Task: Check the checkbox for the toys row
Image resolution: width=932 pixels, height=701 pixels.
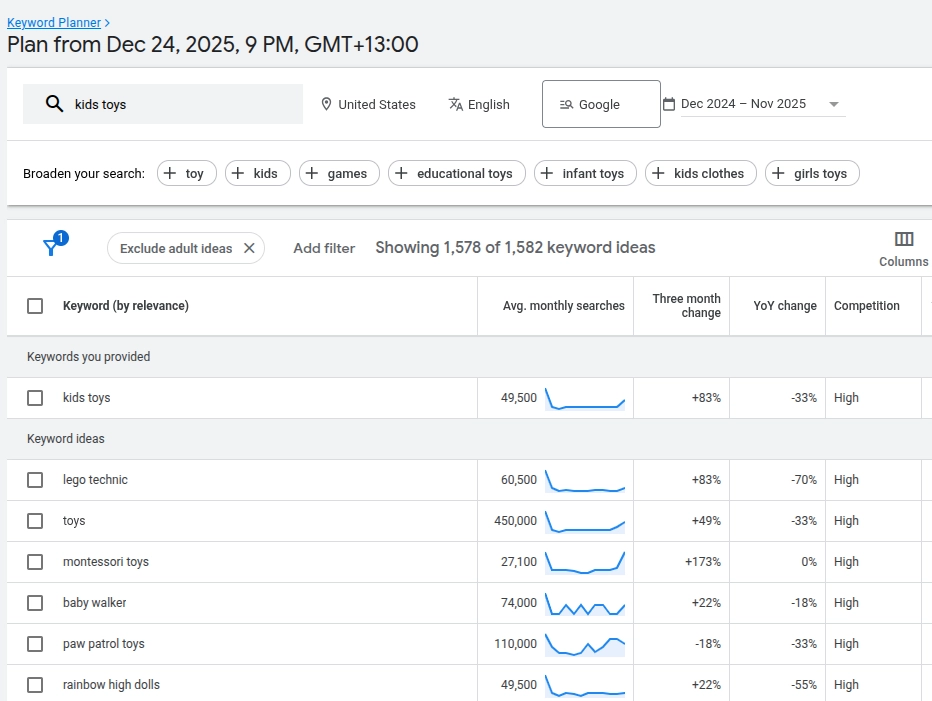Action: (x=35, y=521)
